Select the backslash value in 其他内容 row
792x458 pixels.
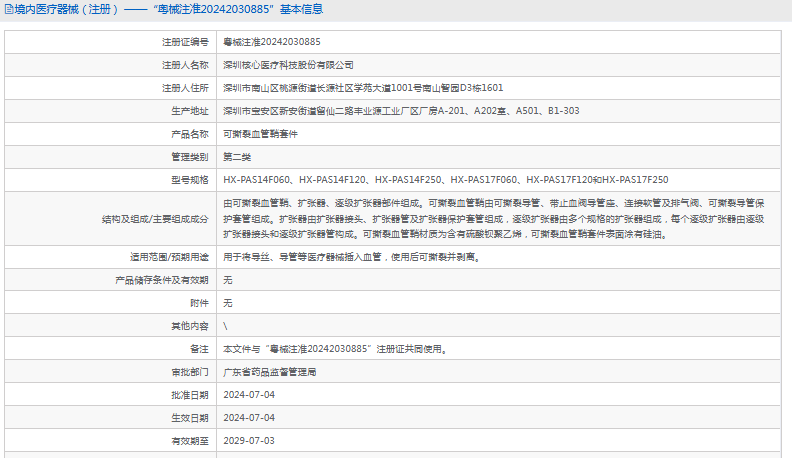point(225,326)
